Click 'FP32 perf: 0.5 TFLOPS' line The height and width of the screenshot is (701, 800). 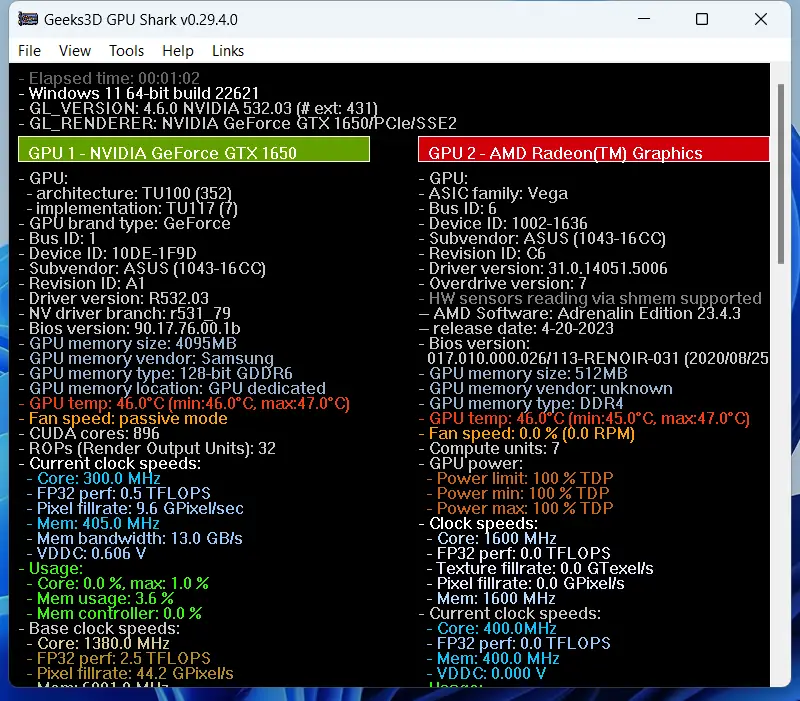click(119, 493)
